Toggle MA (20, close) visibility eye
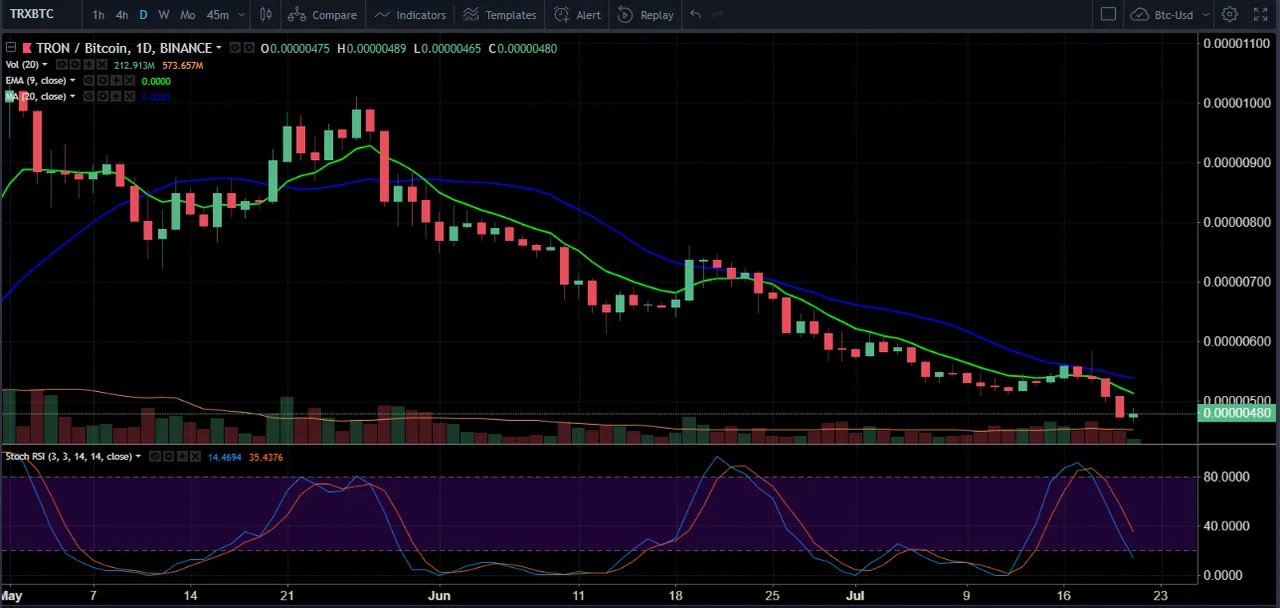Screen dimensions: 1280x608 click(x=88, y=96)
